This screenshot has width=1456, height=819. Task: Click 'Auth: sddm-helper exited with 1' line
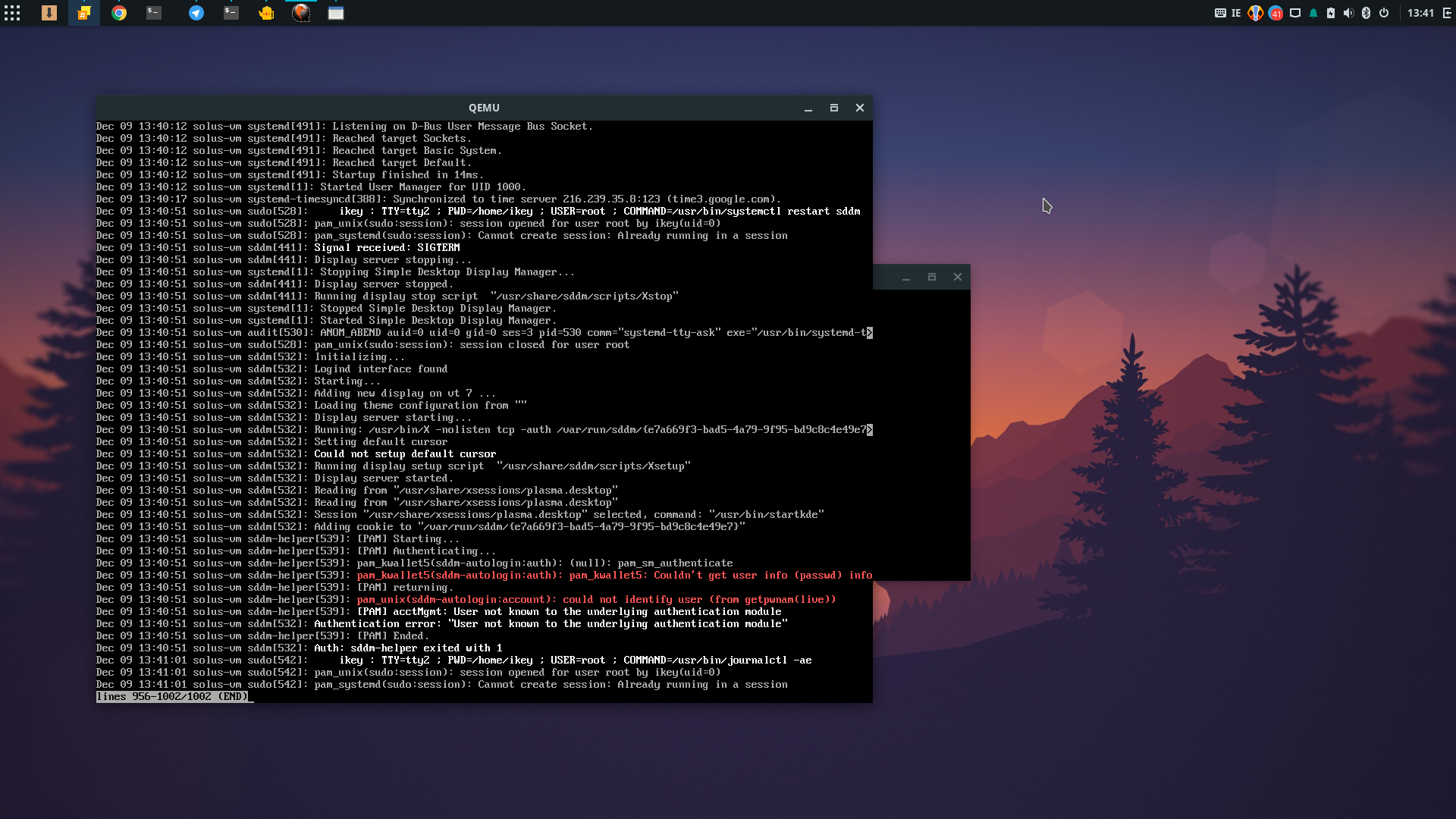(x=300, y=648)
